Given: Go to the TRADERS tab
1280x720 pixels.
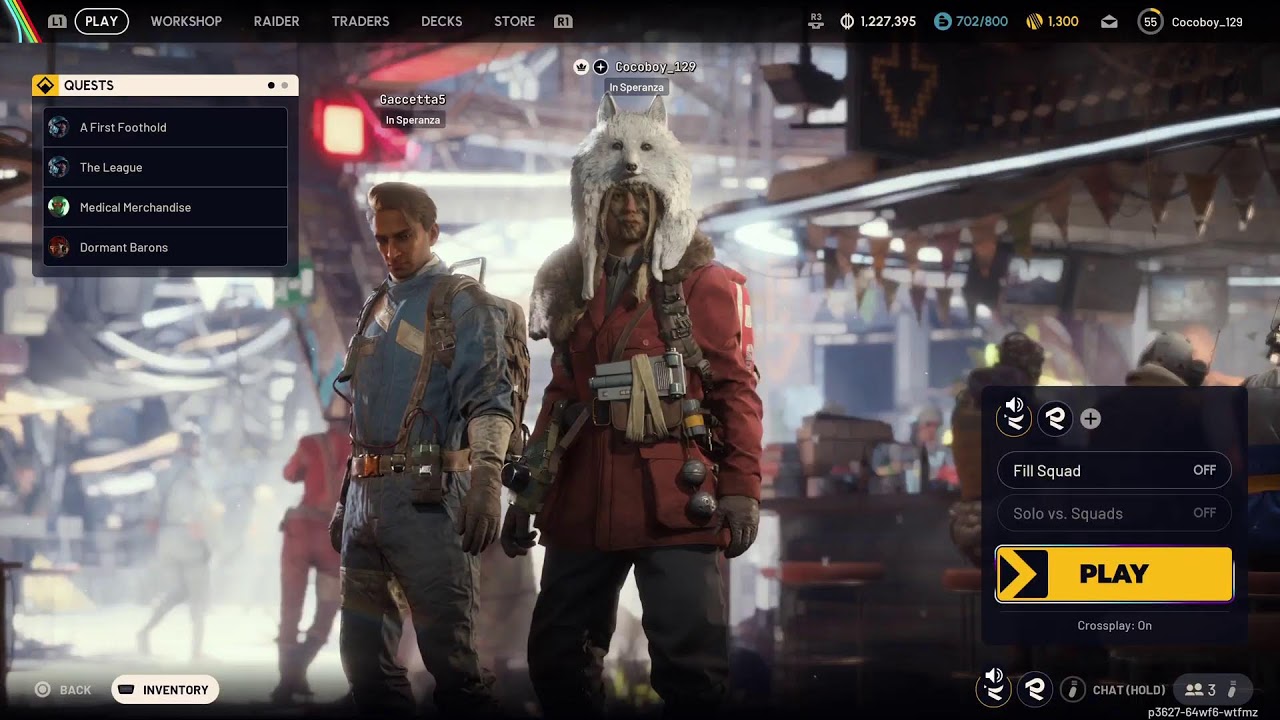Looking at the screenshot, I should pos(360,21).
